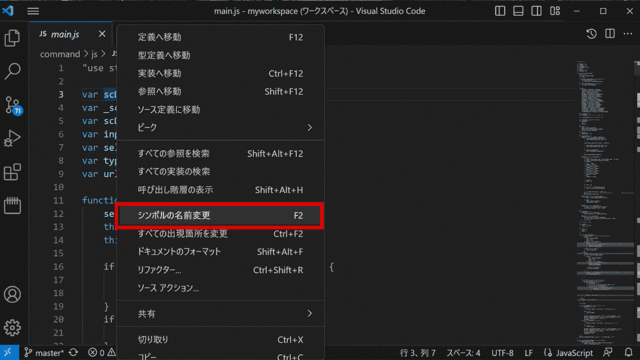
Task: Choose ソース定義に移動 menu entry
Action: coord(220,109)
